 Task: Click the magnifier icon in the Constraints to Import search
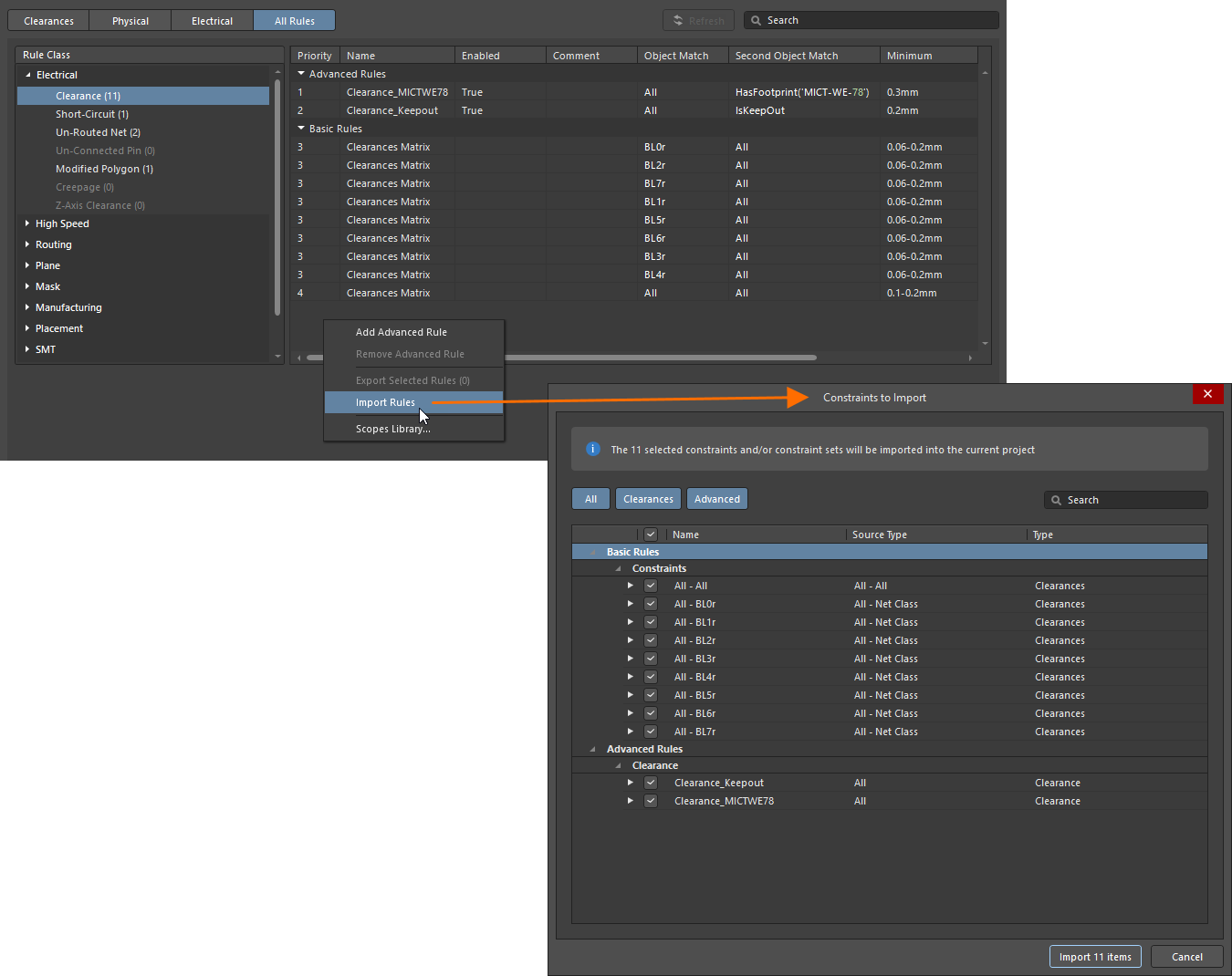tap(1056, 500)
